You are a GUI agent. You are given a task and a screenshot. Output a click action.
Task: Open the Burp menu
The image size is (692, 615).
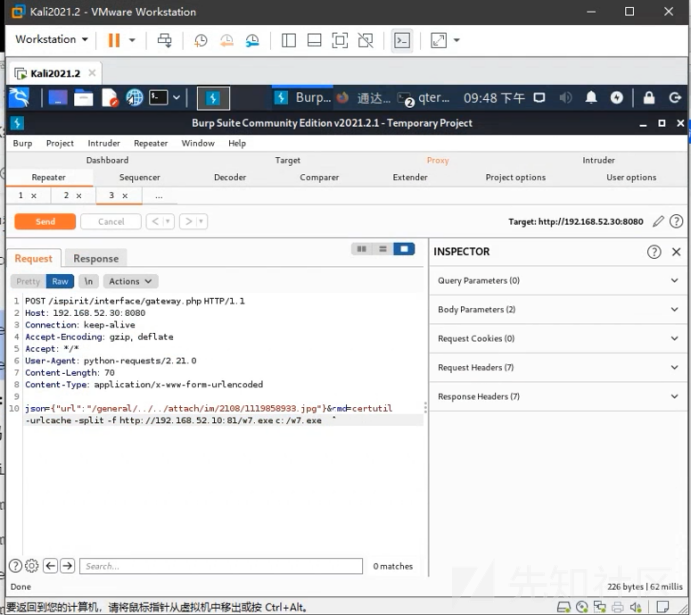23,143
